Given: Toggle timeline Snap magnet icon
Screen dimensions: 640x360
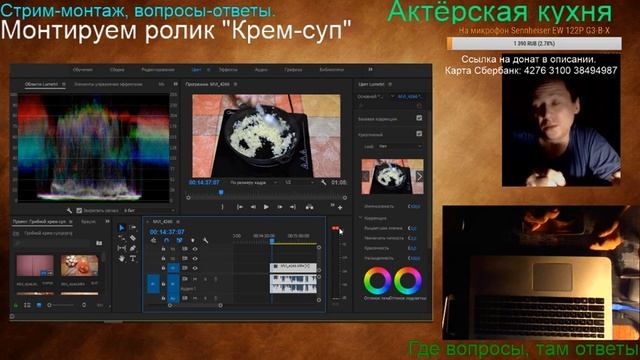Looking at the screenshot, I should (166, 241).
